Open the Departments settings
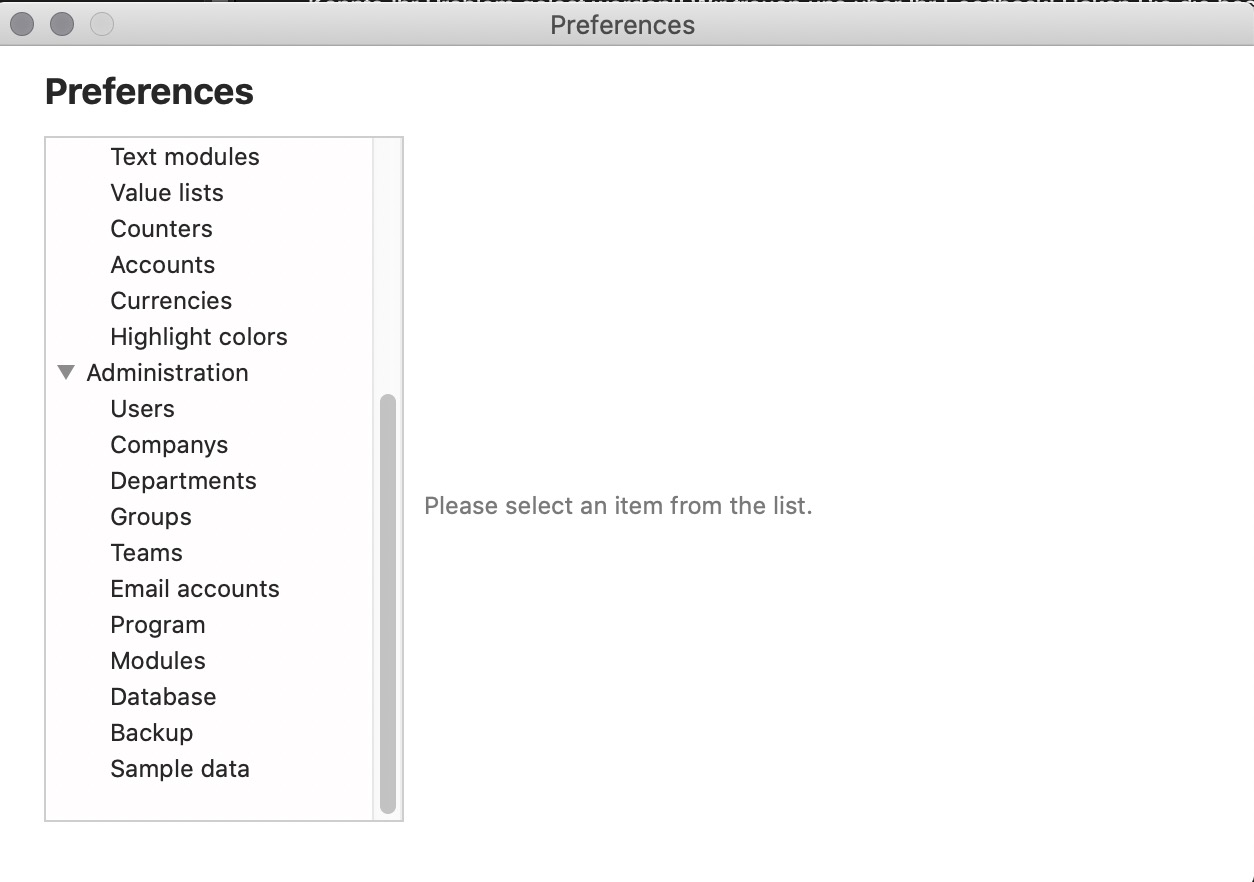Viewport: 1254px width, 882px height. (183, 481)
